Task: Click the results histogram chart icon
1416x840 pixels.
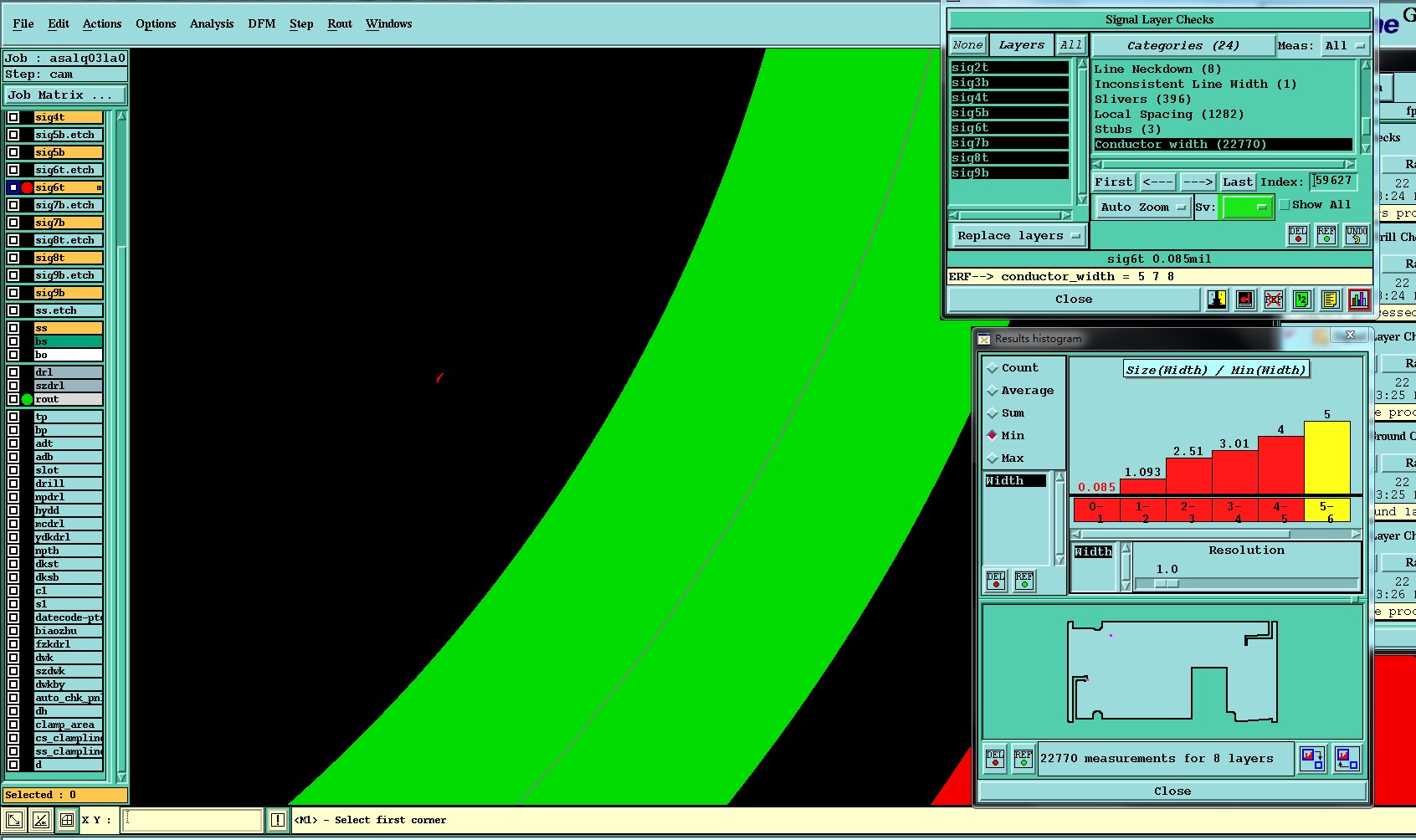Action: pyautogui.click(x=1359, y=300)
